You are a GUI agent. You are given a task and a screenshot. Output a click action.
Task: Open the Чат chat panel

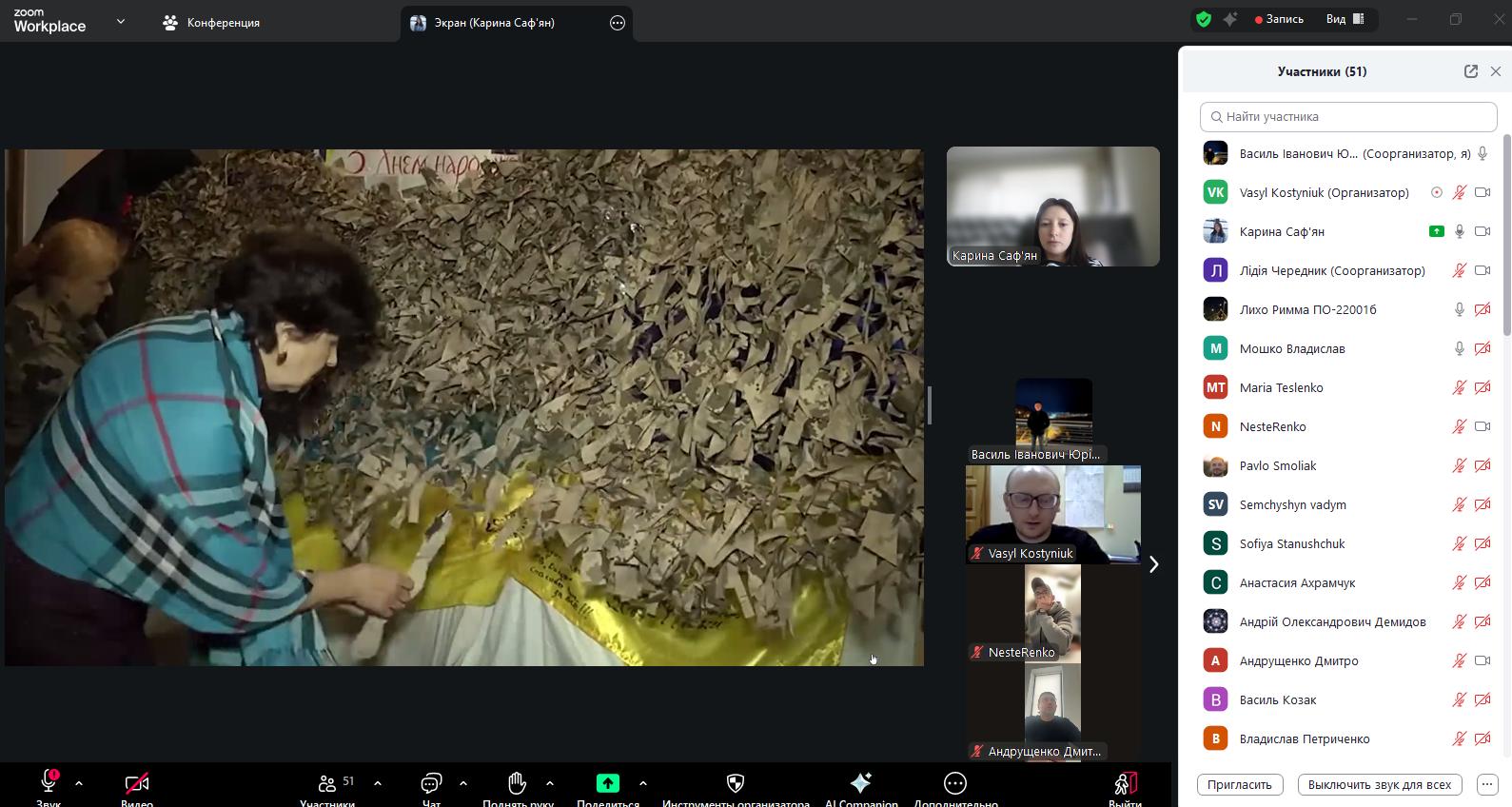coord(431,788)
